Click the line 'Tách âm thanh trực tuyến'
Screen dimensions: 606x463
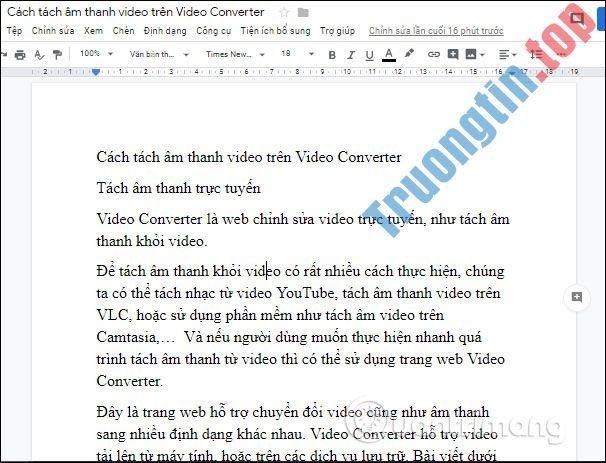[x=179, y=188]
